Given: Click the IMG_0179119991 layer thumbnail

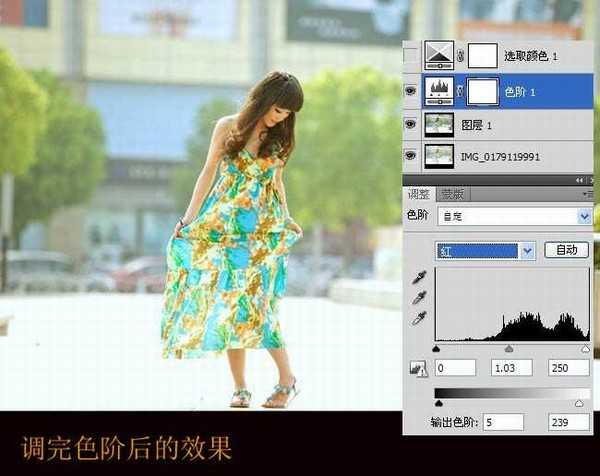Looking at the screenshot, I should tap(439, 156).
